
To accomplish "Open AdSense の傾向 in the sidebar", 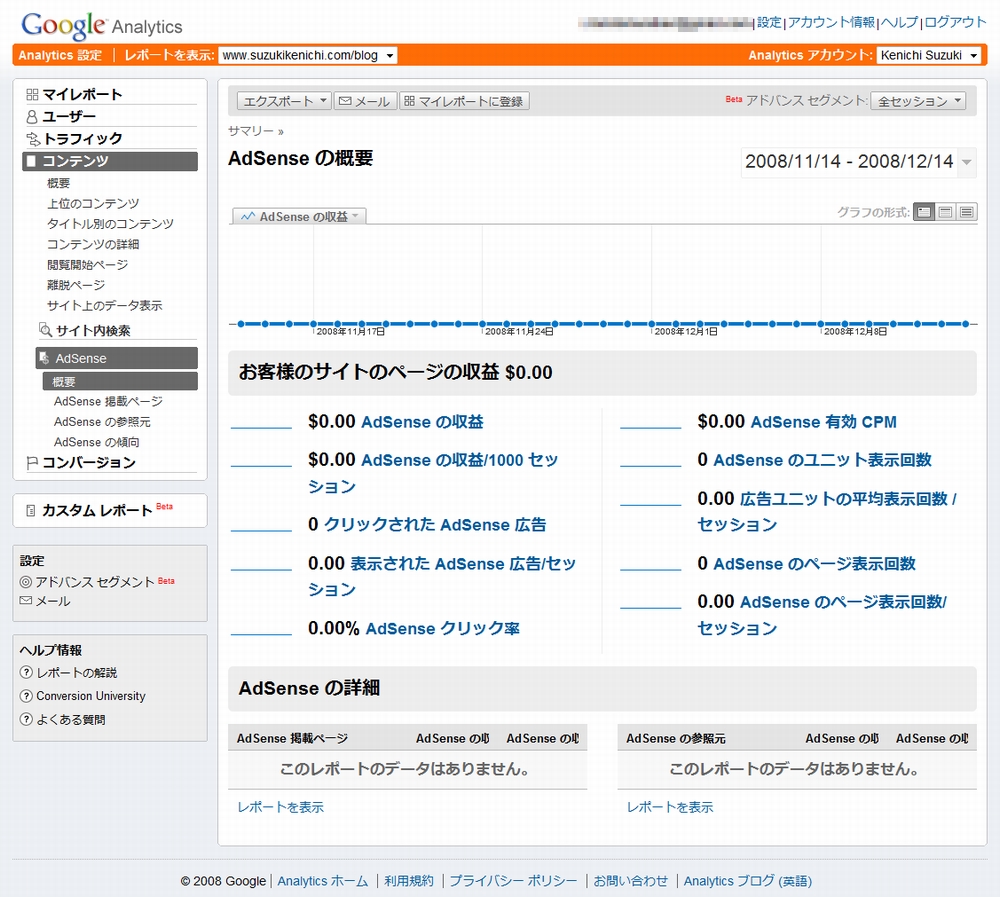I will pyautogui.click(x=96, y=442).
